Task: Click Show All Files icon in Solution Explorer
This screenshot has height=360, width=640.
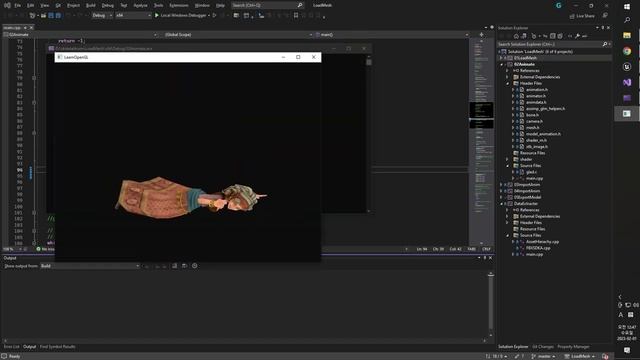Action: point(560,36)
